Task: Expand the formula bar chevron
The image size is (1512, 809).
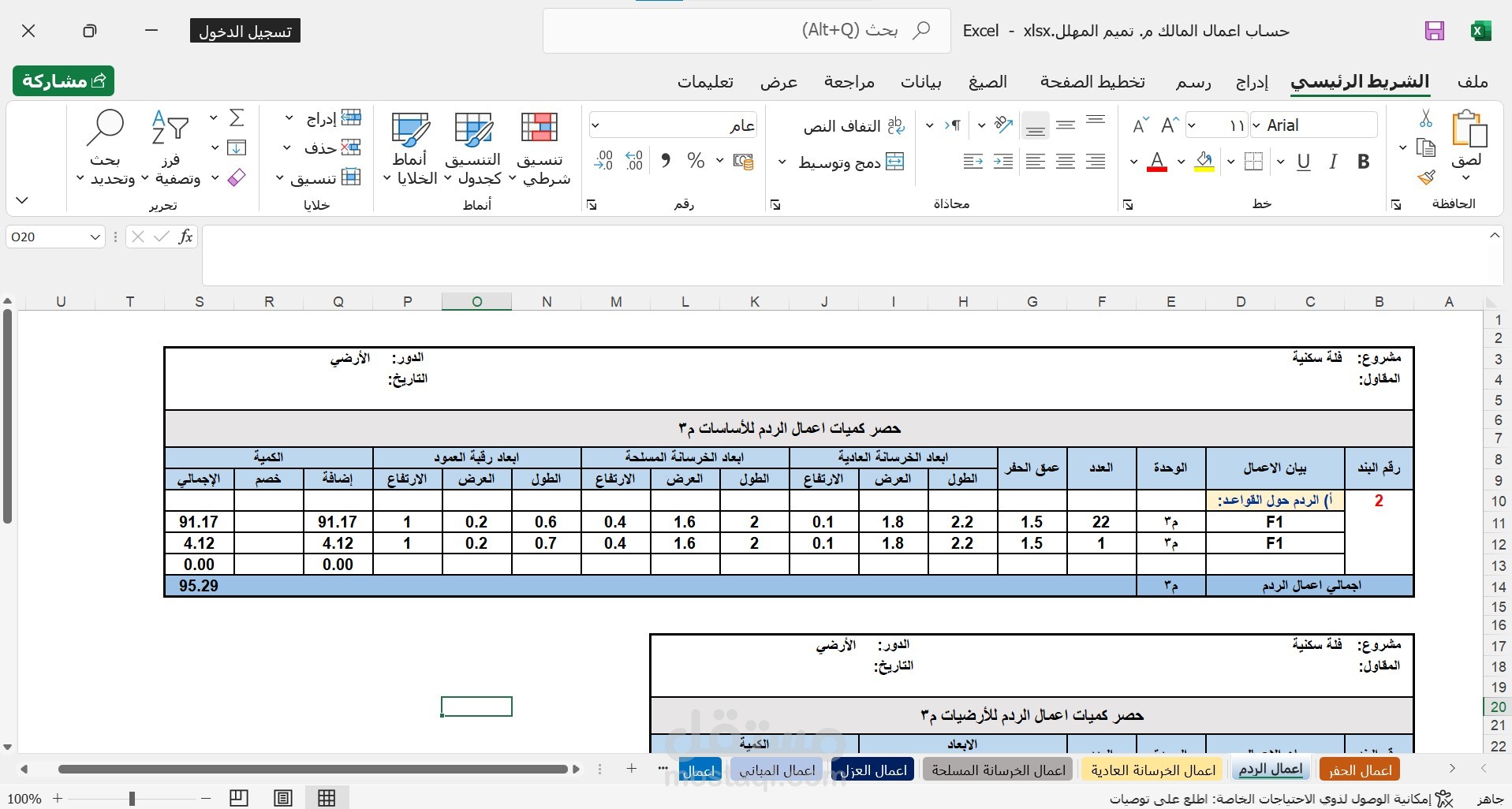Action: point(1495,236)
